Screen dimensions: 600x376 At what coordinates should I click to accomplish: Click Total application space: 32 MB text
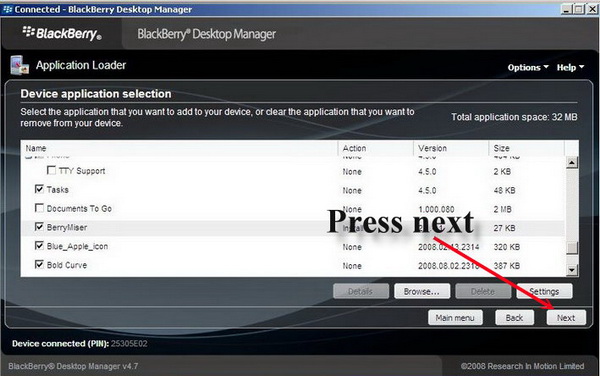tap(514, 117)
